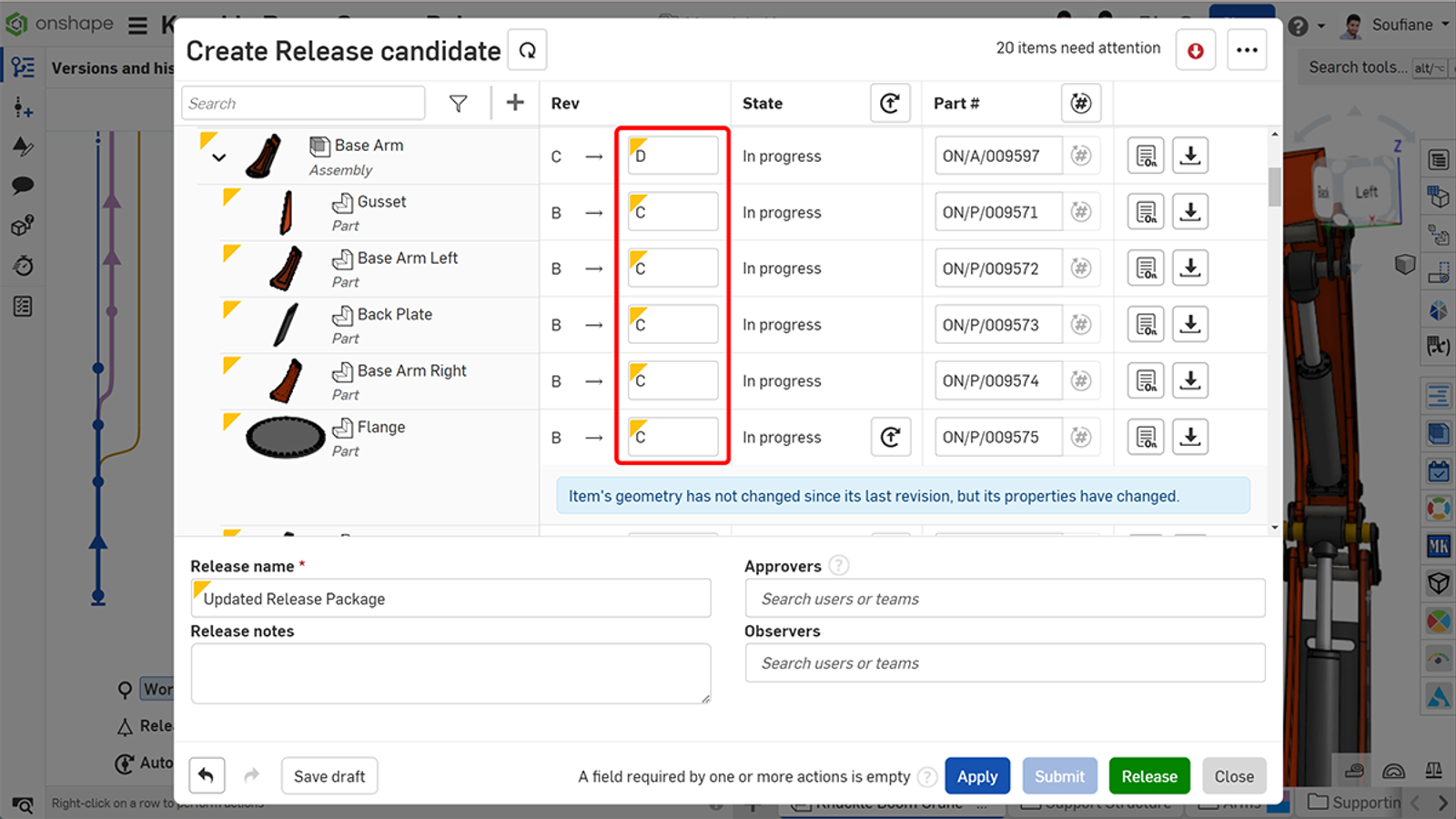Open the comments panel in left sidebar

tap(22, 185)
